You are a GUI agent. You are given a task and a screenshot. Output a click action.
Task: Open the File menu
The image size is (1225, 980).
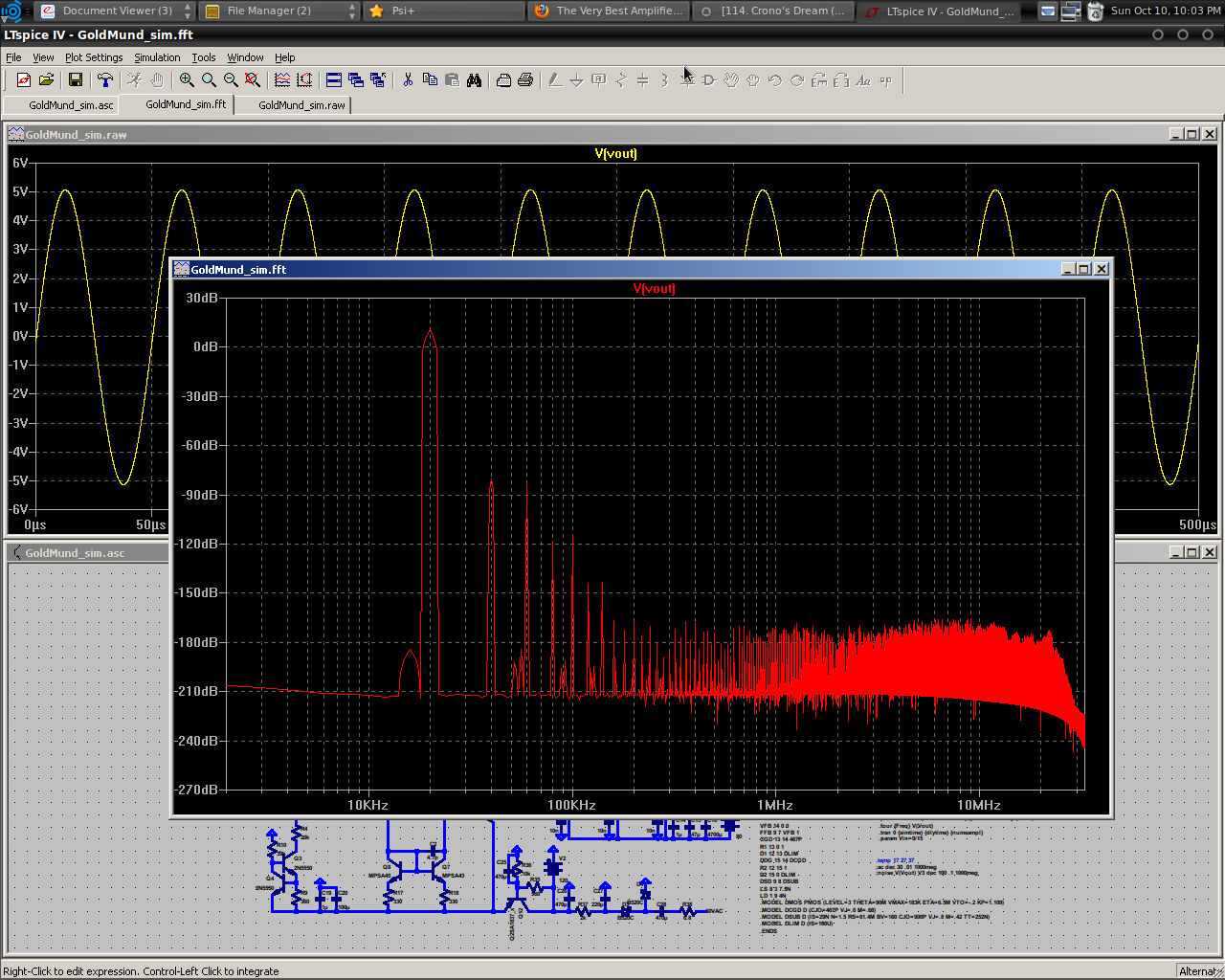pyautogui.click(x=13, y=57)
